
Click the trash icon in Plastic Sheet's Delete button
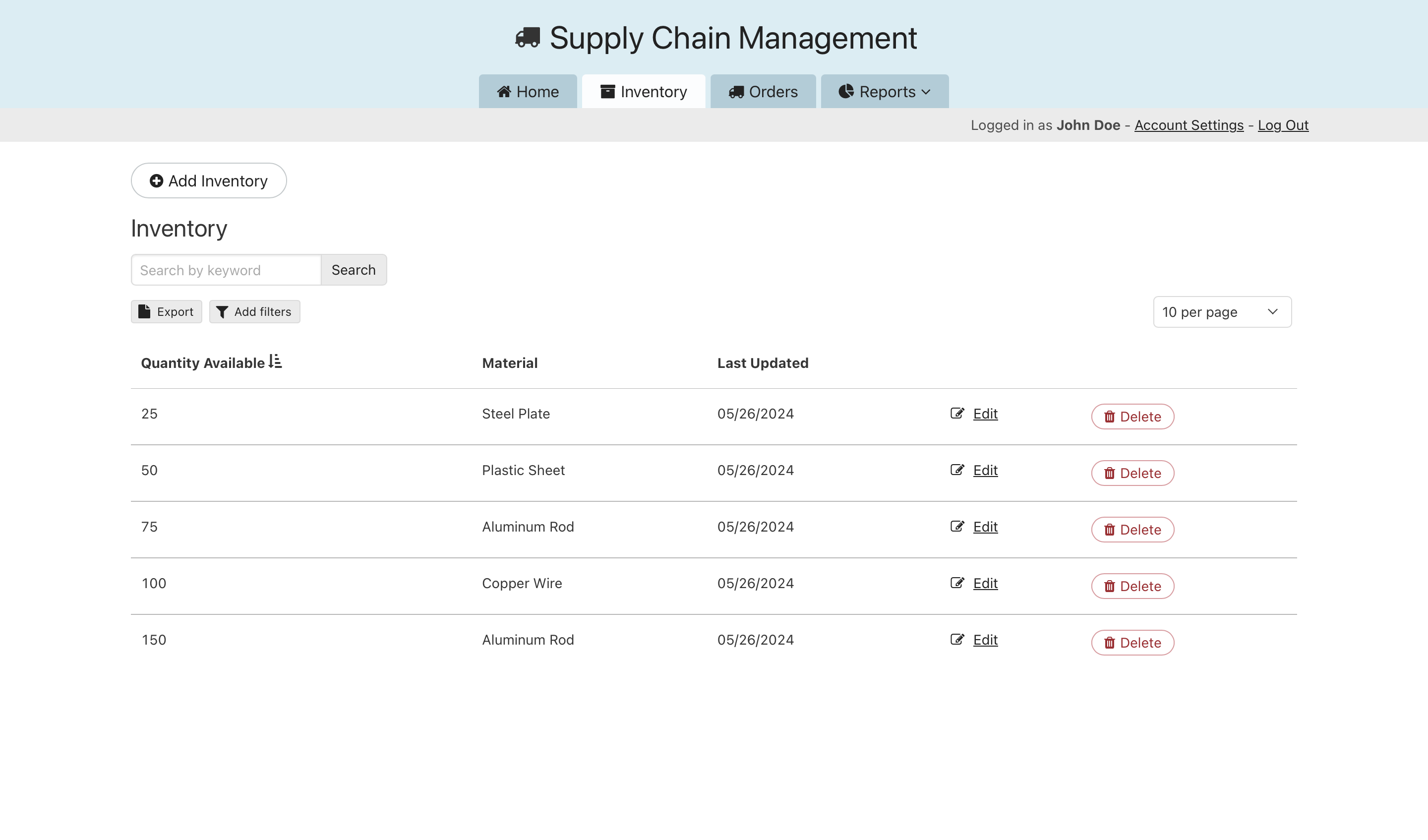1109,473
